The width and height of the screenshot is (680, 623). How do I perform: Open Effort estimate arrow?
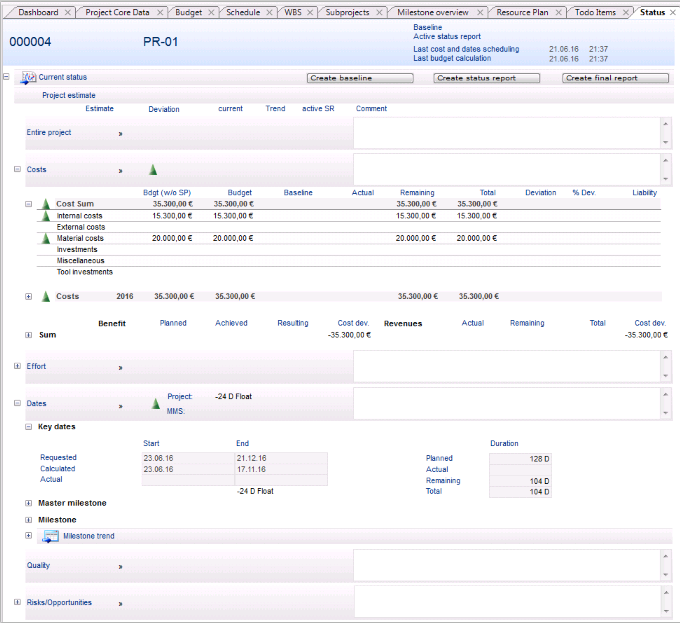pyautogui.click(x=121, y=368)
